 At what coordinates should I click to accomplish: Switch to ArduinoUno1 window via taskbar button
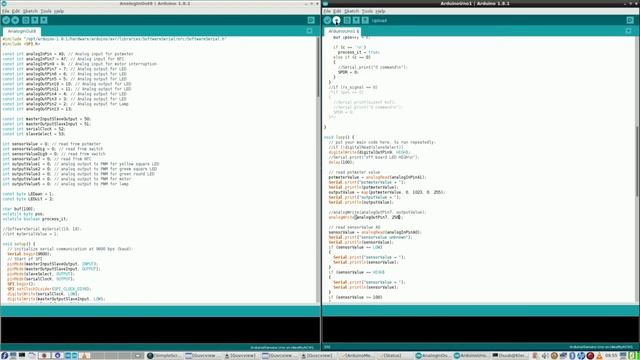[472, 356]
